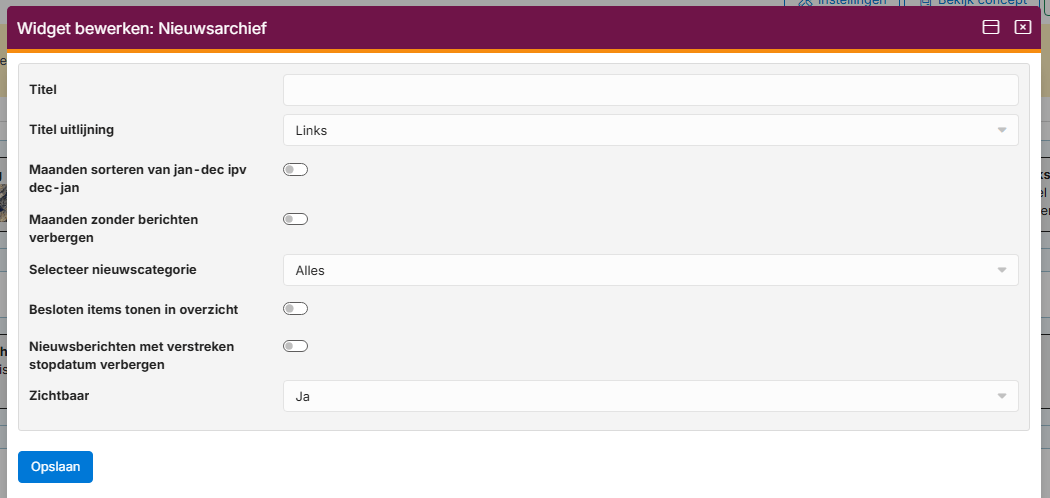Image resolution: width=1050 pixels, height=498 pixels.
Task: Click the Selecteer nieuwscategorie label
Action: pos(113,269)
